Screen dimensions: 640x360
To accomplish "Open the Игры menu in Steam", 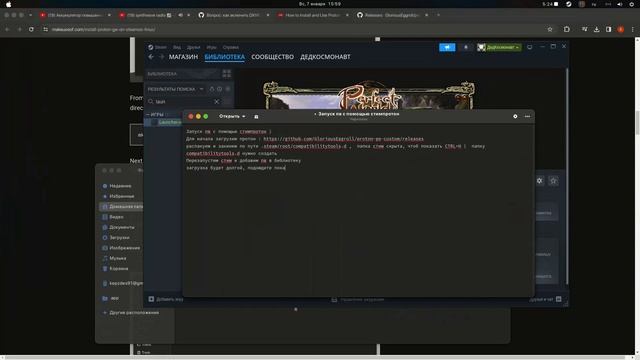I will [211, 47].
